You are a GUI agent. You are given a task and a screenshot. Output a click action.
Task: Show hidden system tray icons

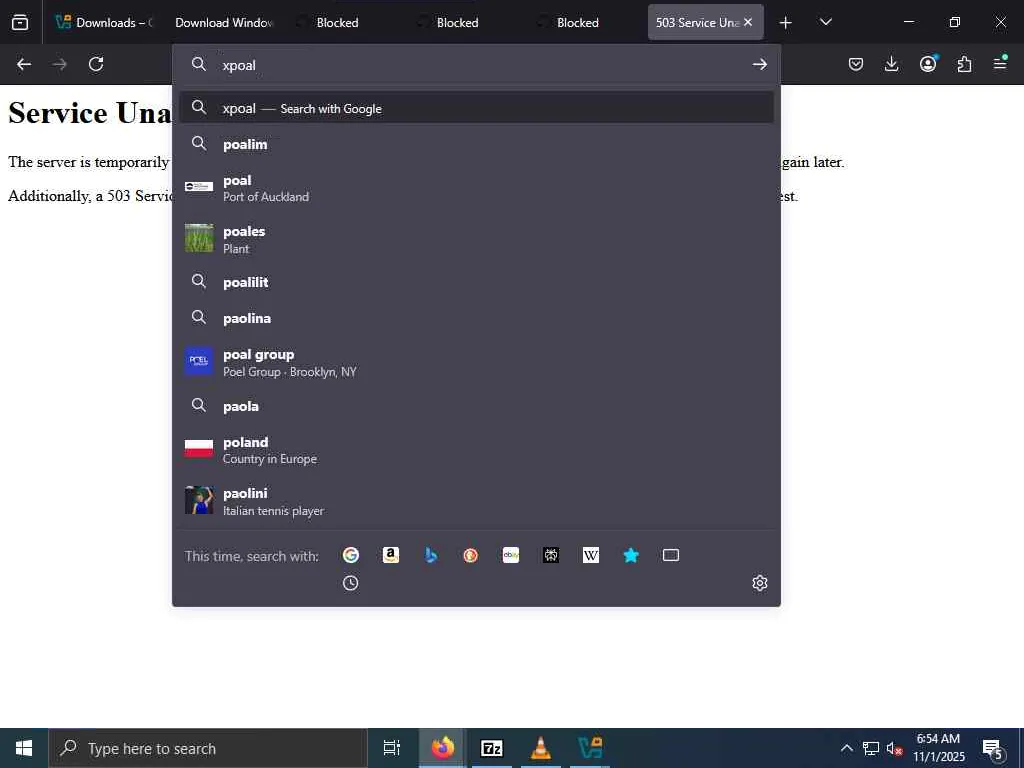click(846, 748)
